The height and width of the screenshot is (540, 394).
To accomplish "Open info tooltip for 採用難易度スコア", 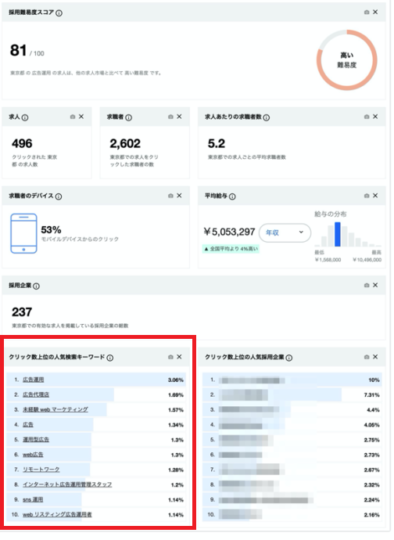I will [59, 13].
